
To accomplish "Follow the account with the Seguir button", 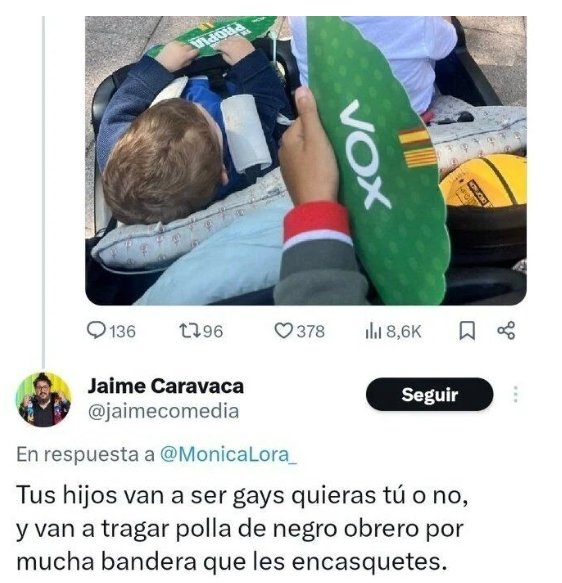I will (x=429, y=394).
